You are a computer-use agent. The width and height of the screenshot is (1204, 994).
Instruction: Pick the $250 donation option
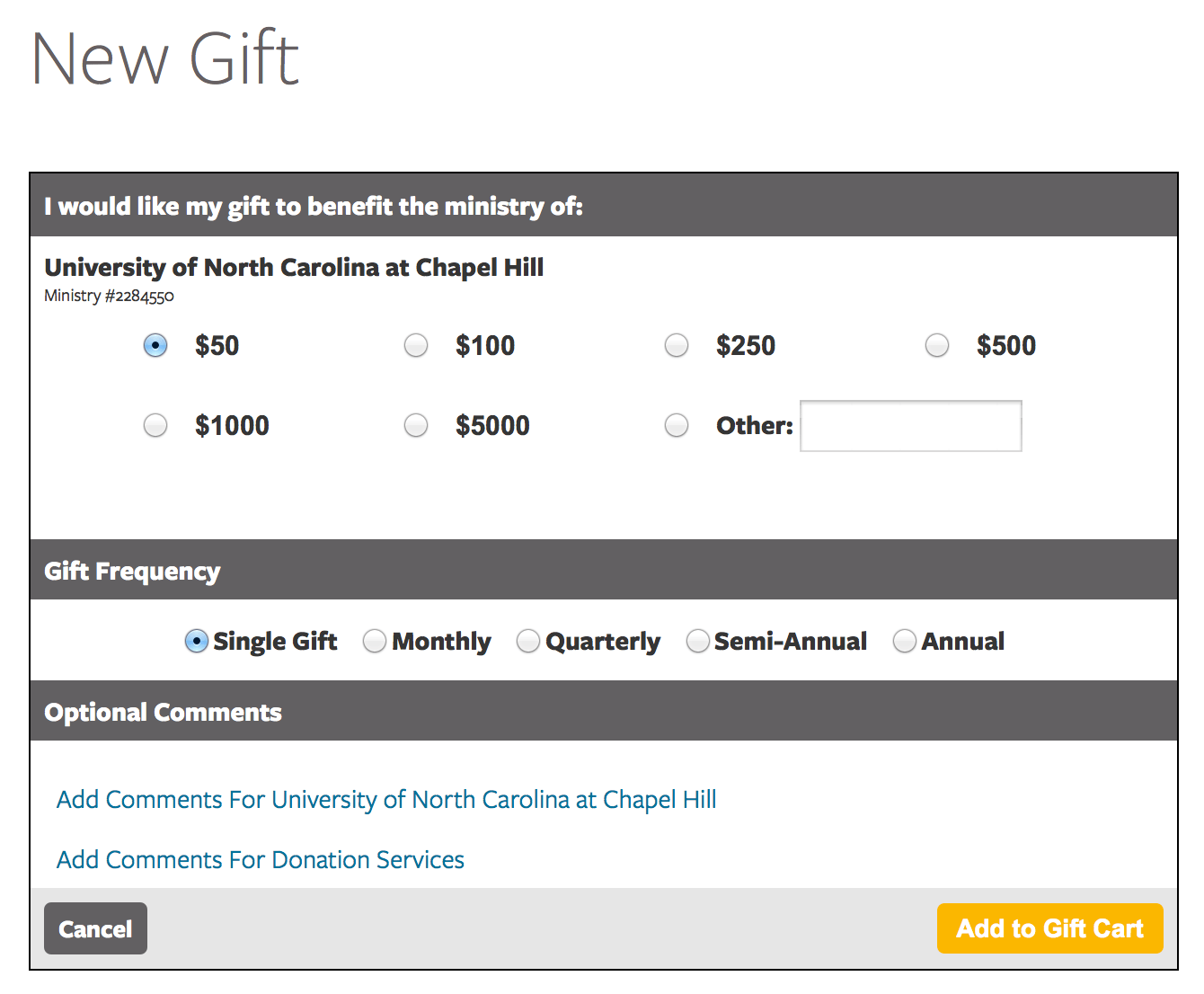[677, 345]
